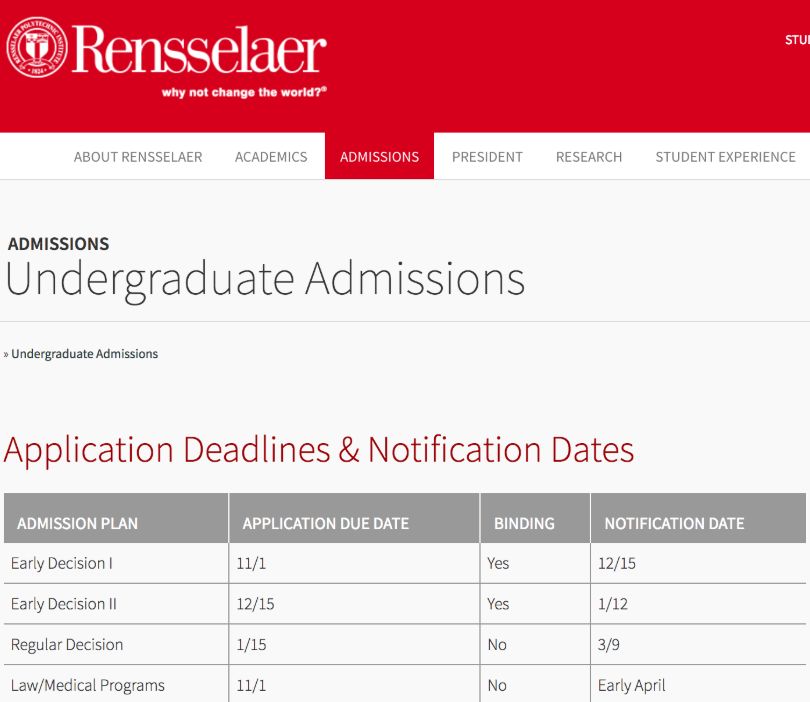Open the Academics navigation item
This screenshot has height=702, width=810.
tap(271, 157)
